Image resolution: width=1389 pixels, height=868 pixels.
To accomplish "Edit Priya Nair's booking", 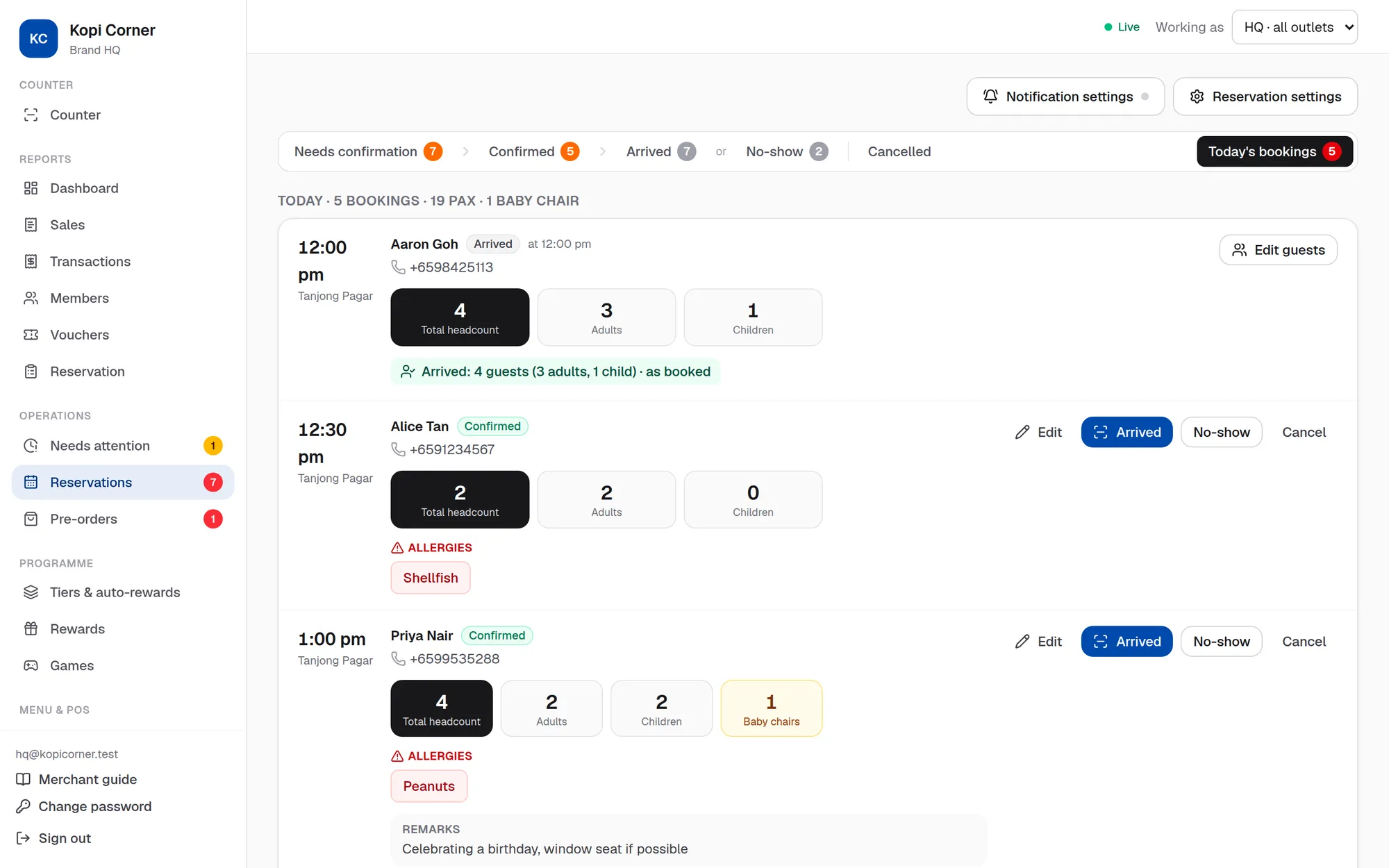I will pos(1038,642).
